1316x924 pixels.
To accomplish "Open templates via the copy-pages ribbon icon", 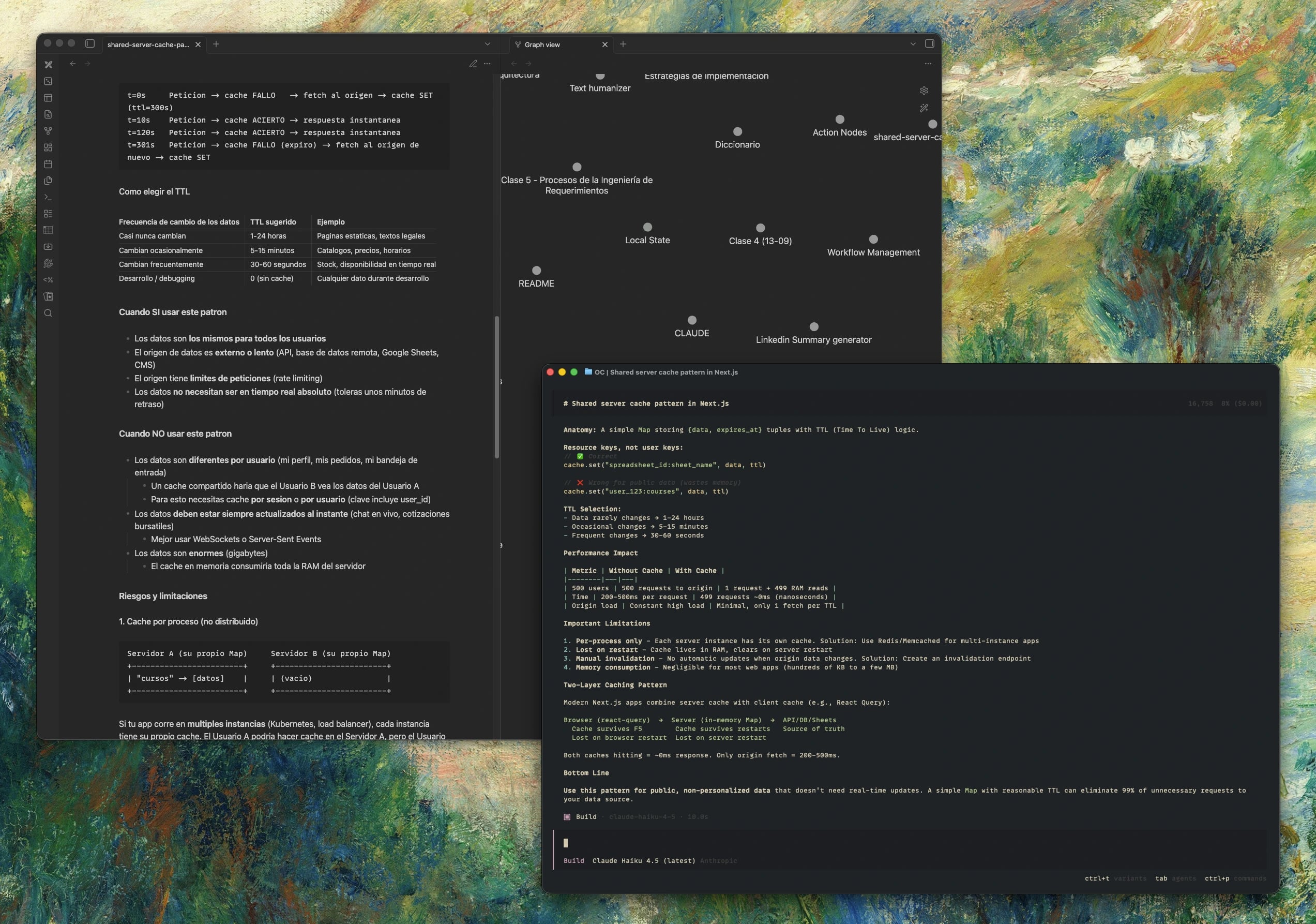I will click(48, 180).
